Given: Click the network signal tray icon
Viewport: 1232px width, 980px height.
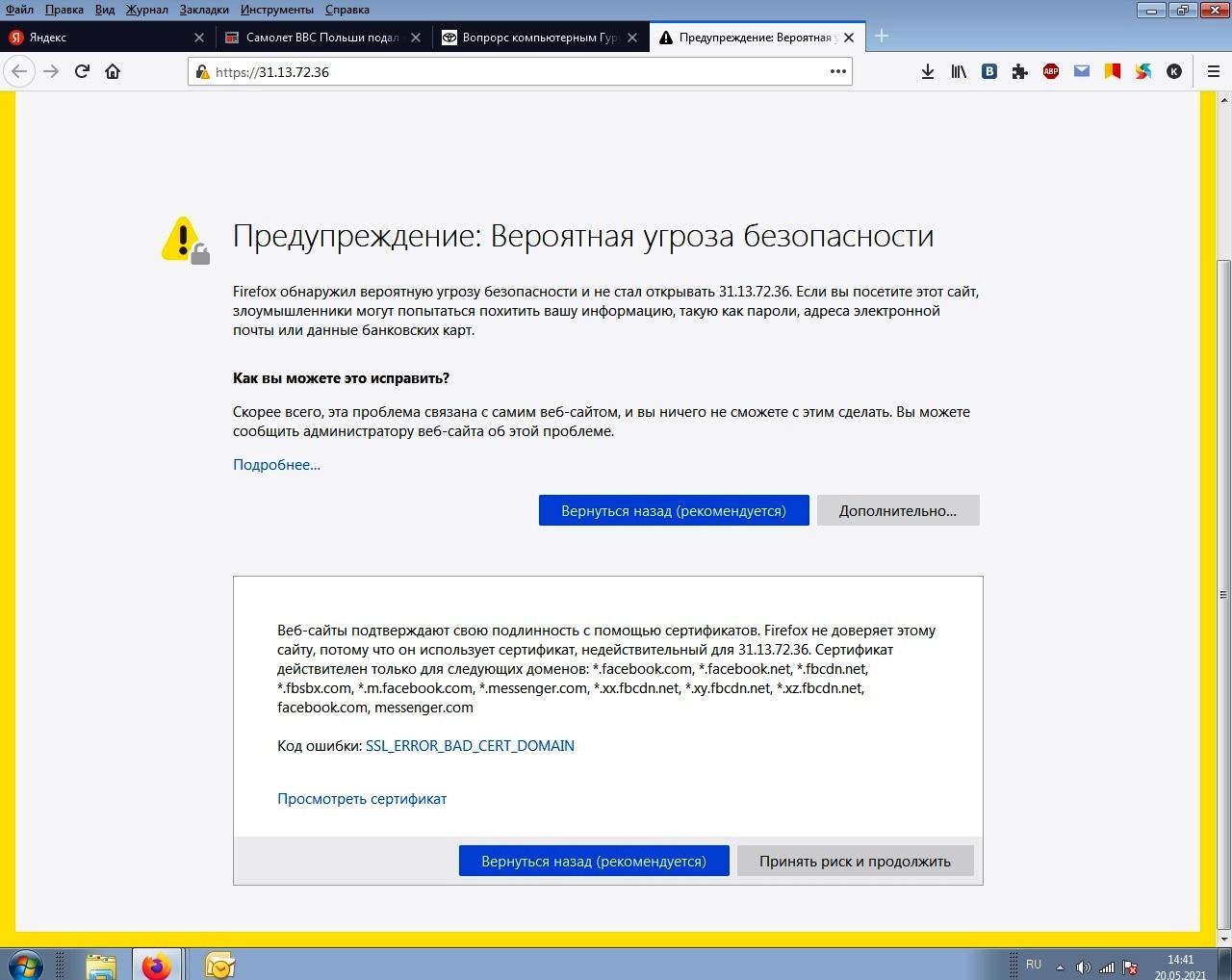Looking at the screenshot, I should (x=1107, y=967).
